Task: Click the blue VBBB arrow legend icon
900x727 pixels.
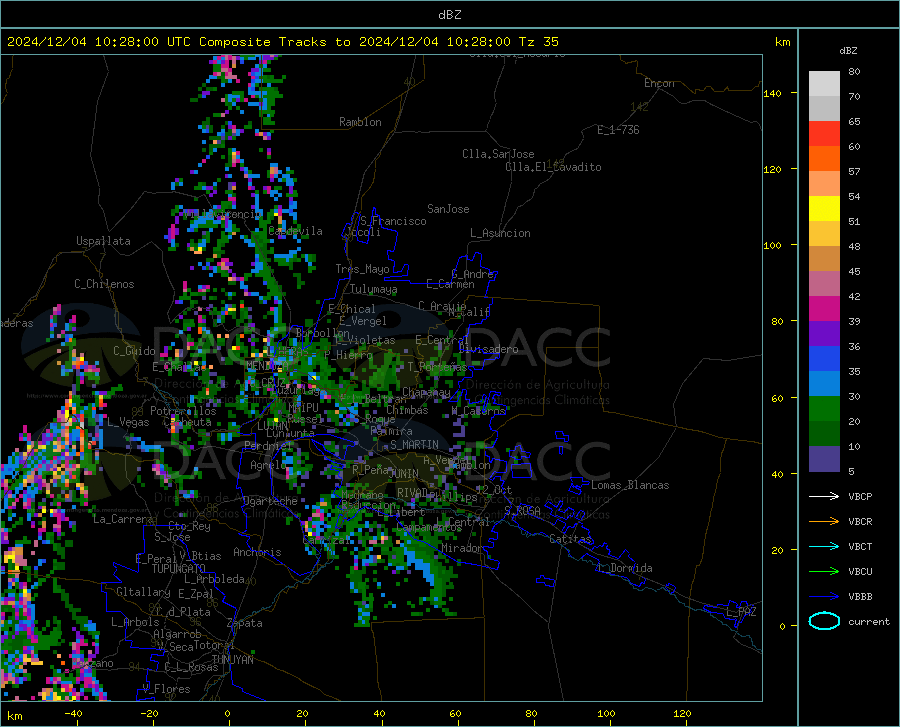Action: (x=824, y=597)
